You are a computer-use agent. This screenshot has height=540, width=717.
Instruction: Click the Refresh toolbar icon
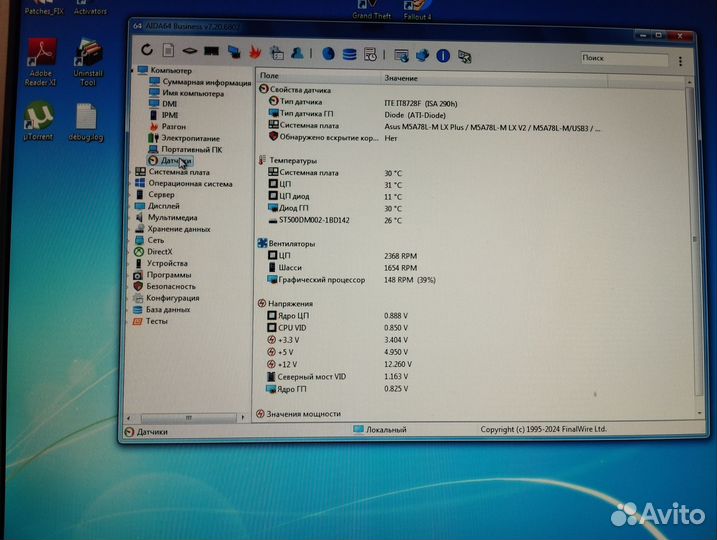coord(147,50)
